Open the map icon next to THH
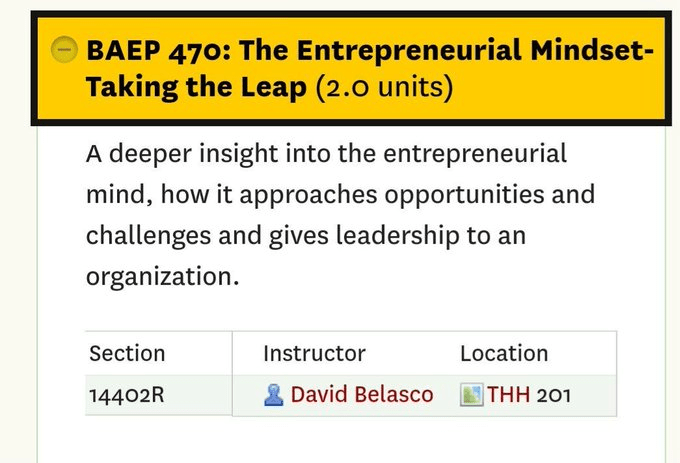 (x=471, y=395)
